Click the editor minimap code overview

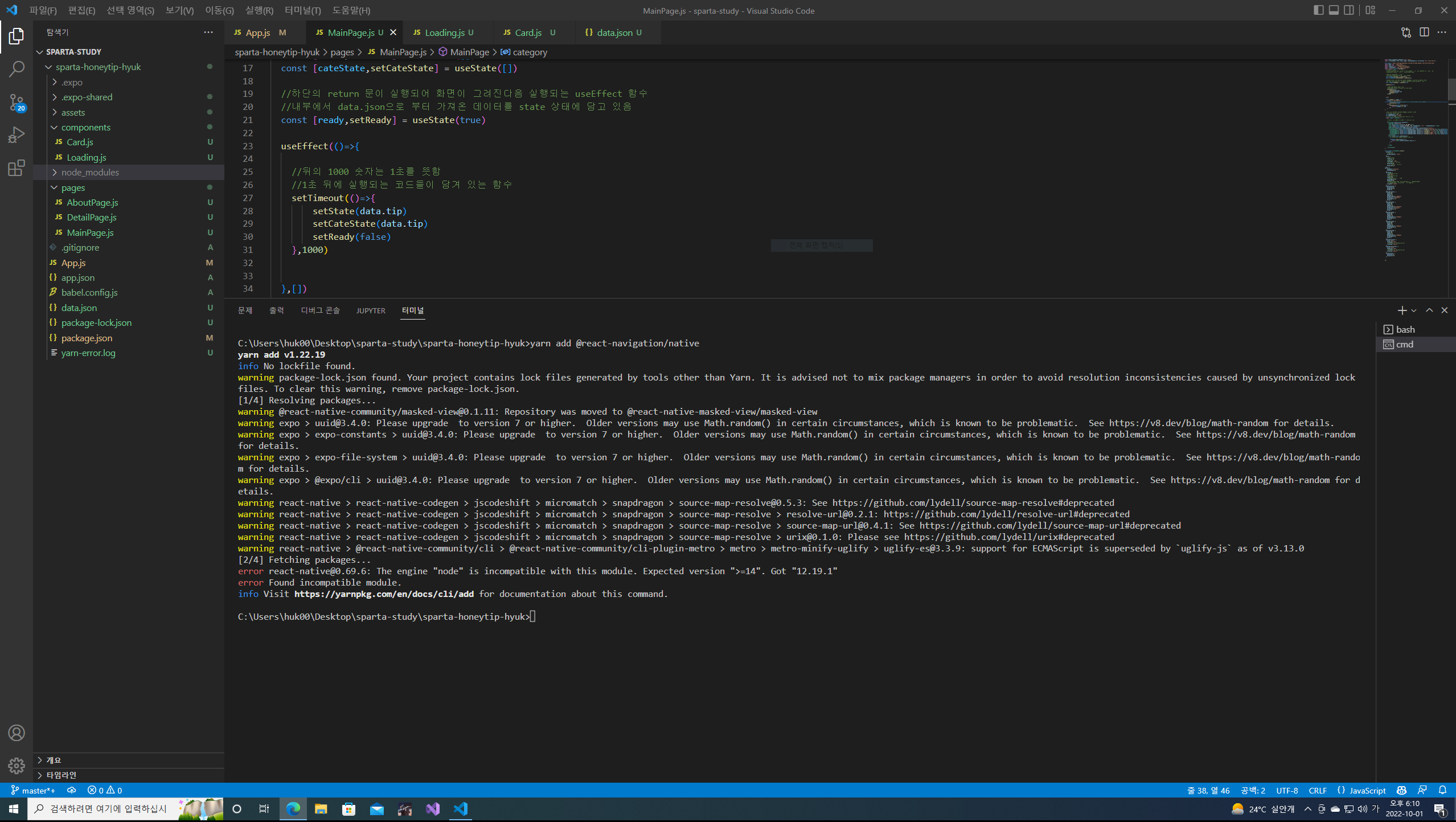click(1416, 160)
